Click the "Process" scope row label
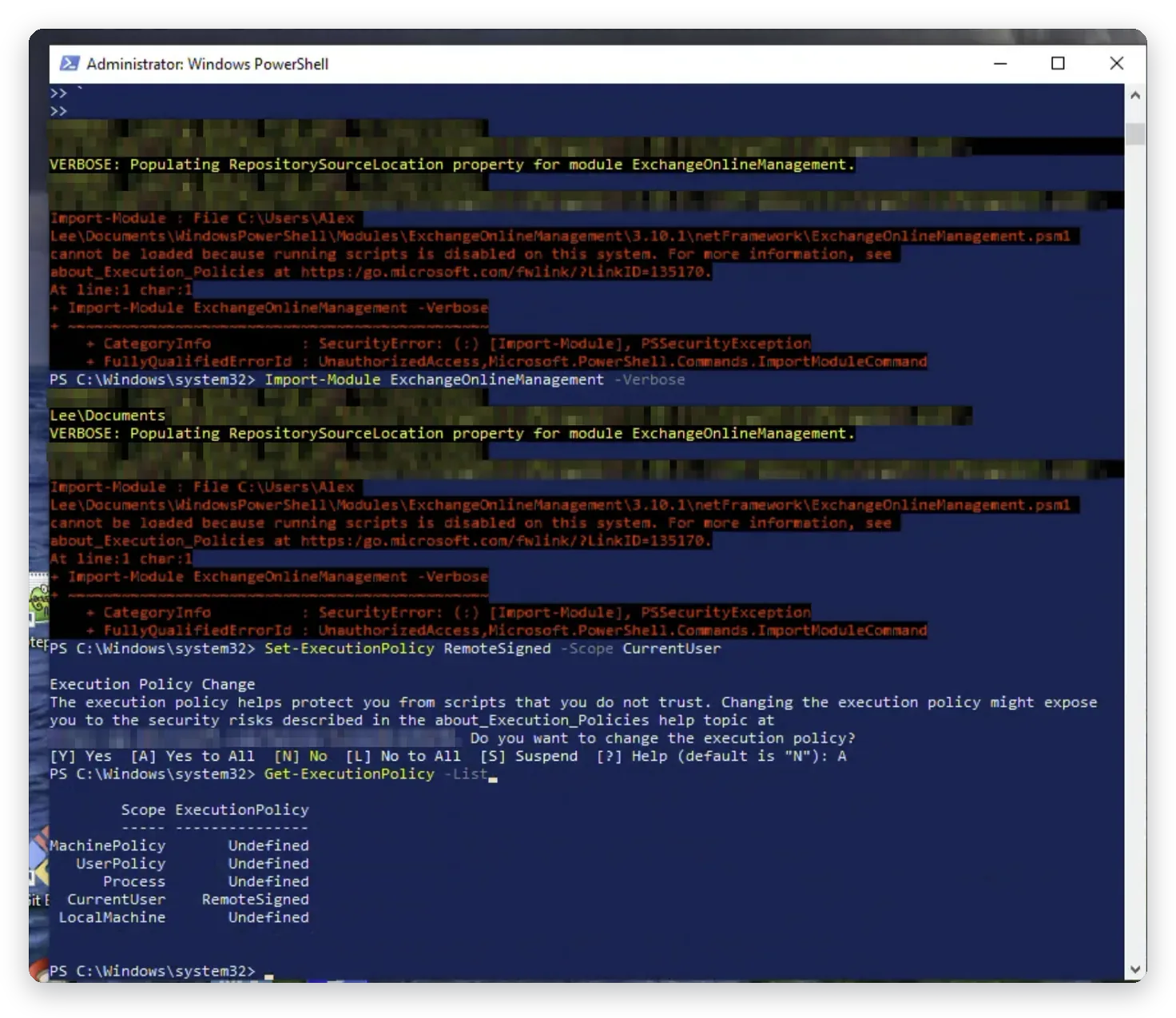1176x1018 pixels. tap(134, 881)
